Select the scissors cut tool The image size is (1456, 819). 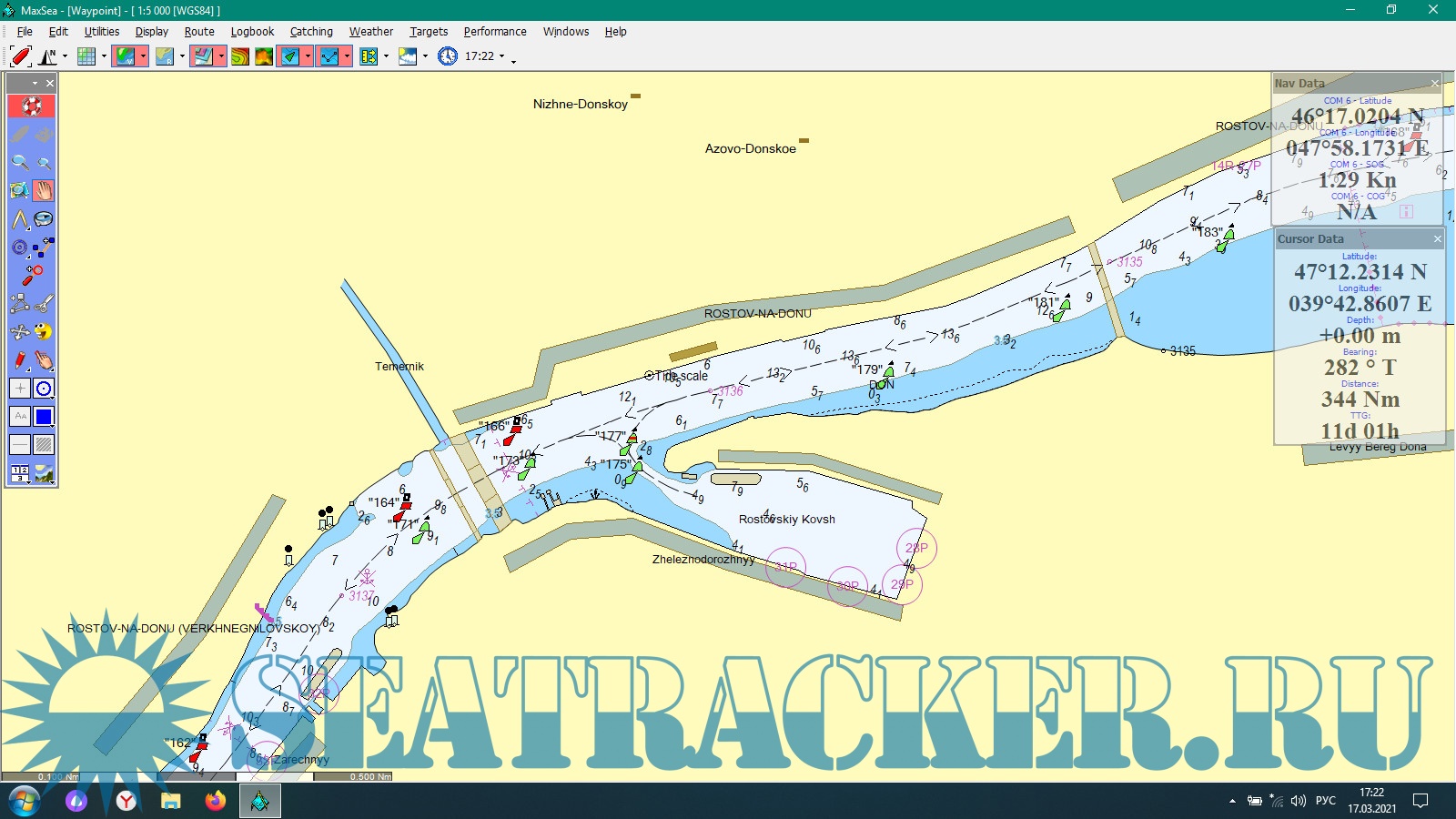click(x=44, y=303)
